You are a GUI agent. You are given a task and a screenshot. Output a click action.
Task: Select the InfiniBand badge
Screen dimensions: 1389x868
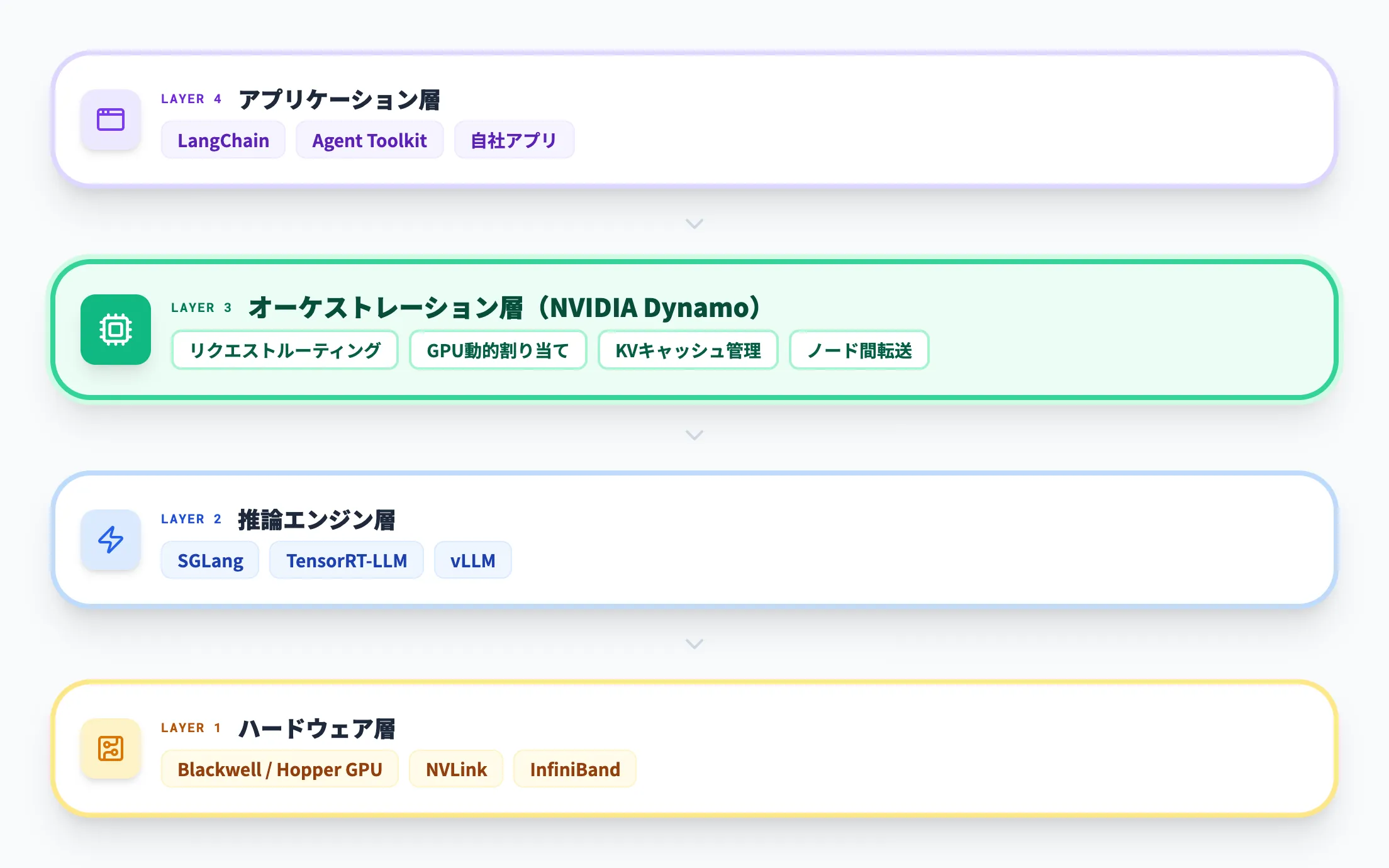(x=574, y=769)
